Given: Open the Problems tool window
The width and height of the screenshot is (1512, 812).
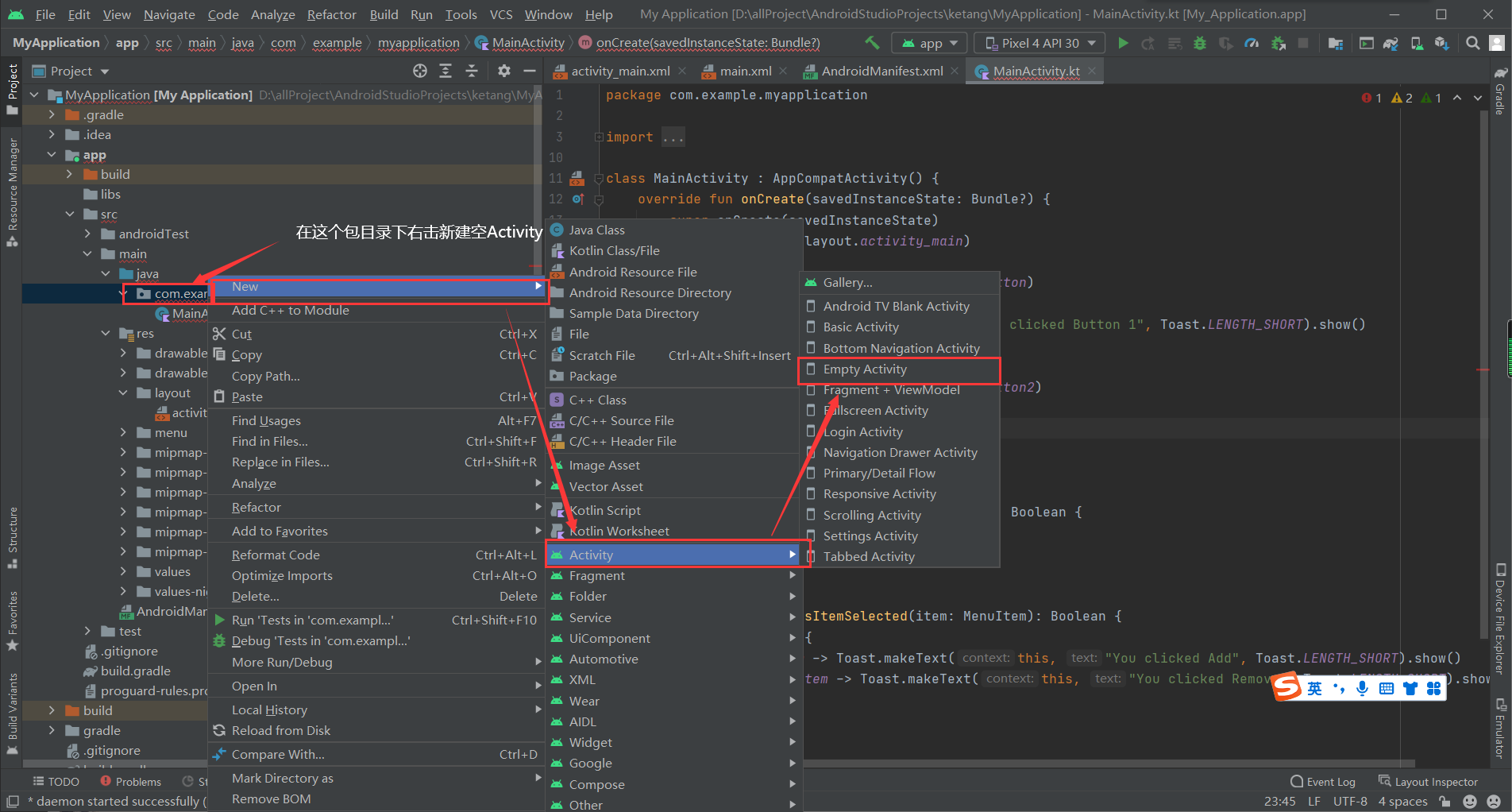Looking at the screenshot, I should (x=131, y=782).
